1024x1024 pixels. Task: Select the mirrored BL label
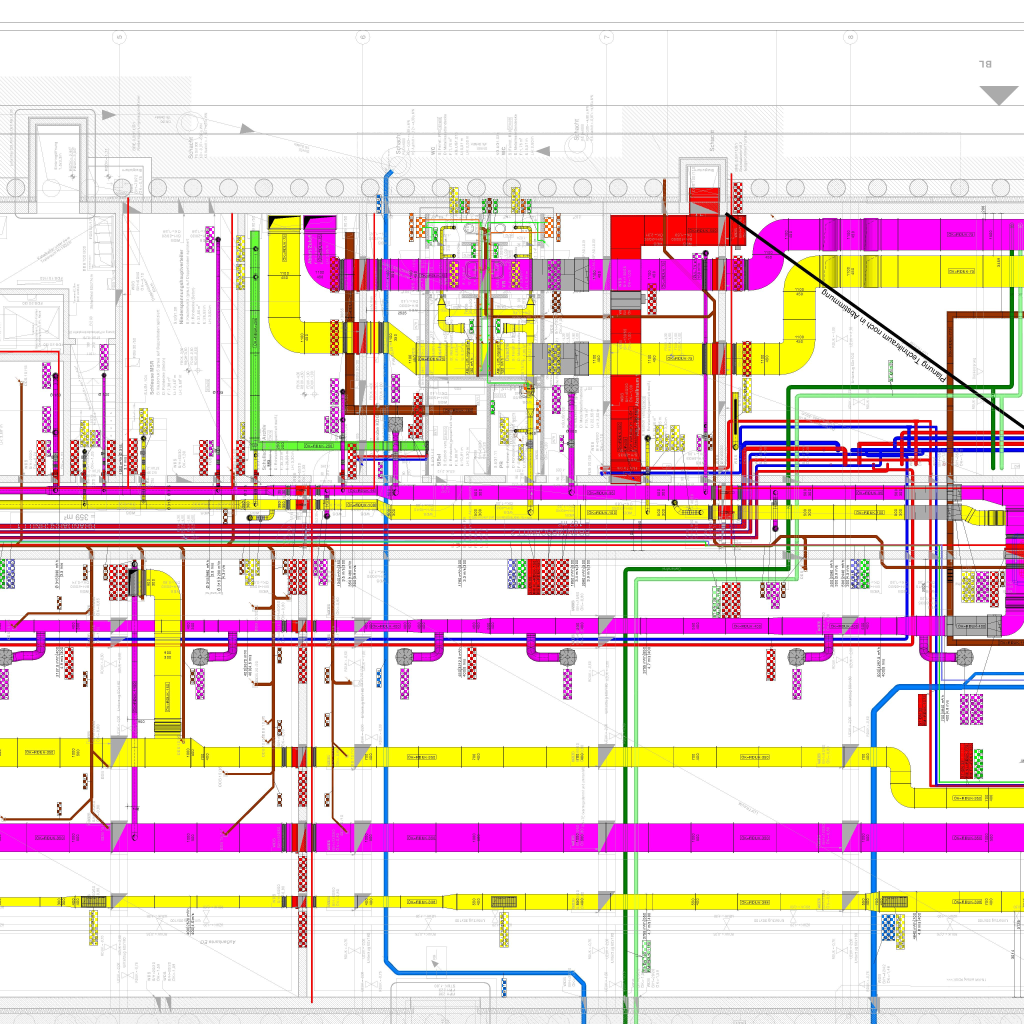click(984, 65)
